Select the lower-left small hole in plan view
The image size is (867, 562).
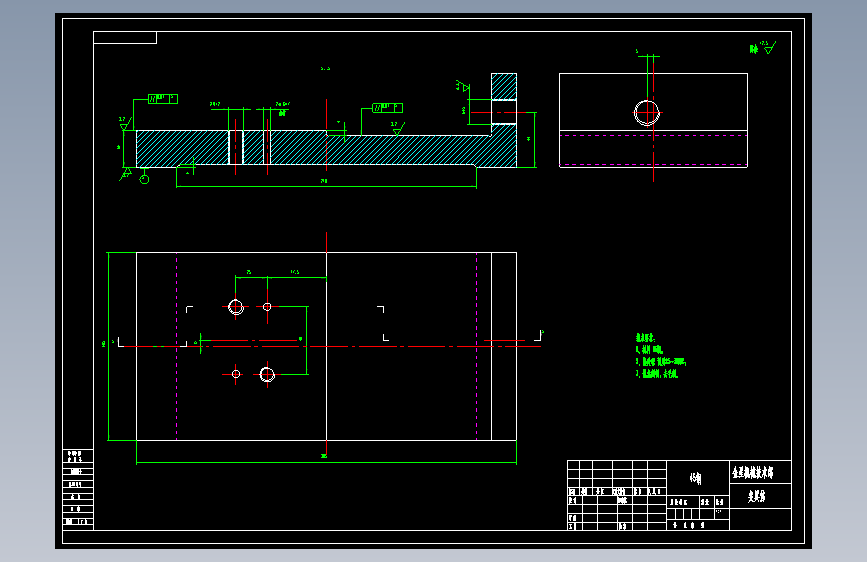(x=236, y=374)
